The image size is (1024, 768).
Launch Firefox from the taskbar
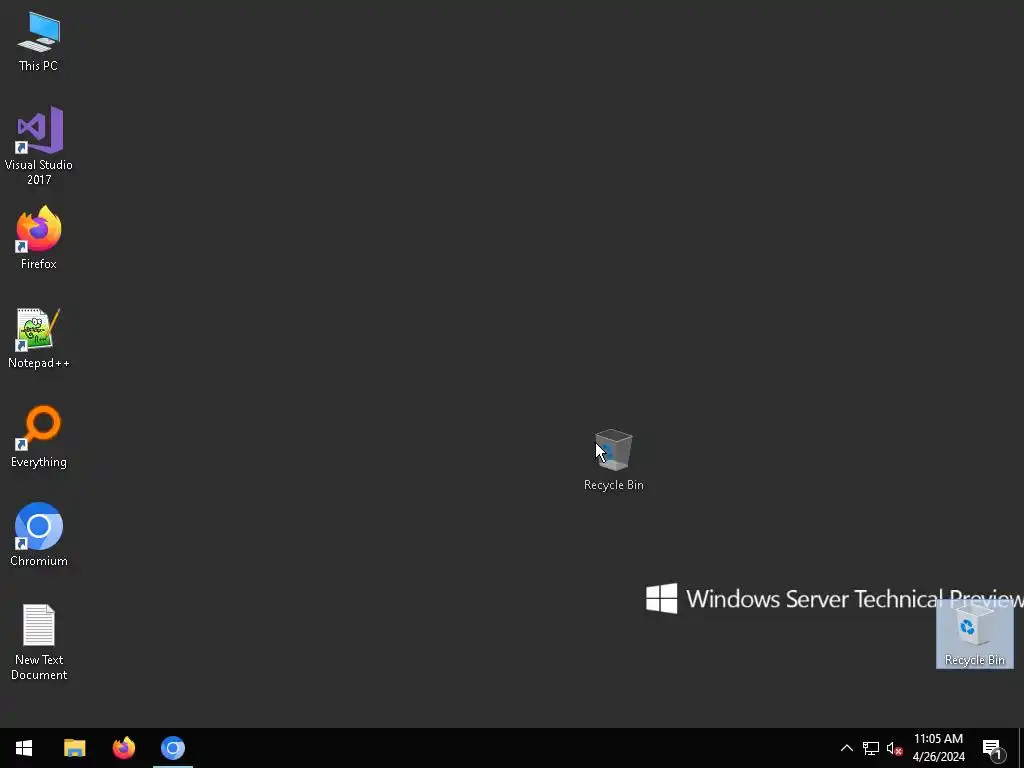coord(123,748)
